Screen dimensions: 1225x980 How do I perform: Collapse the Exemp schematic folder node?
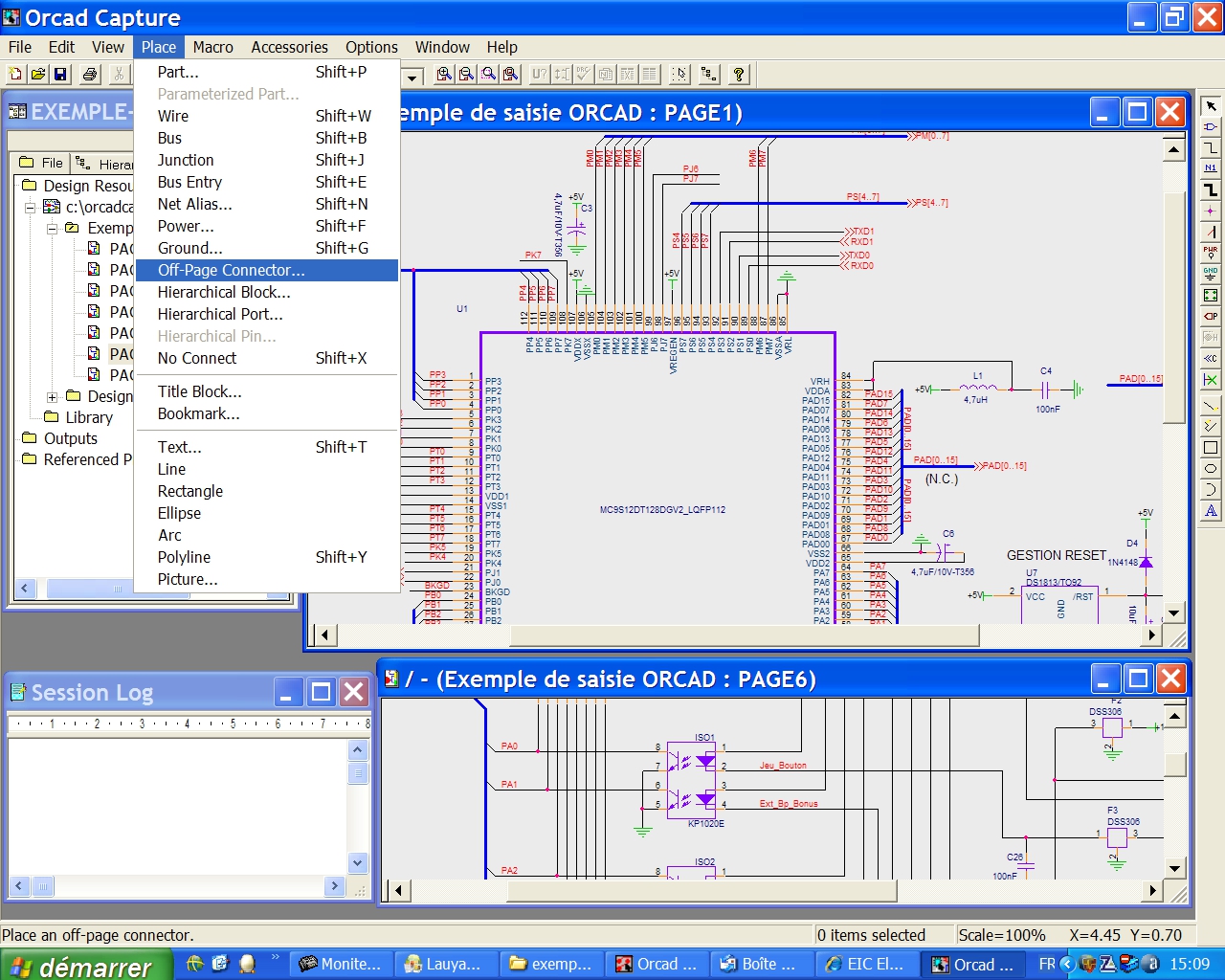click(x=53, y=228)
